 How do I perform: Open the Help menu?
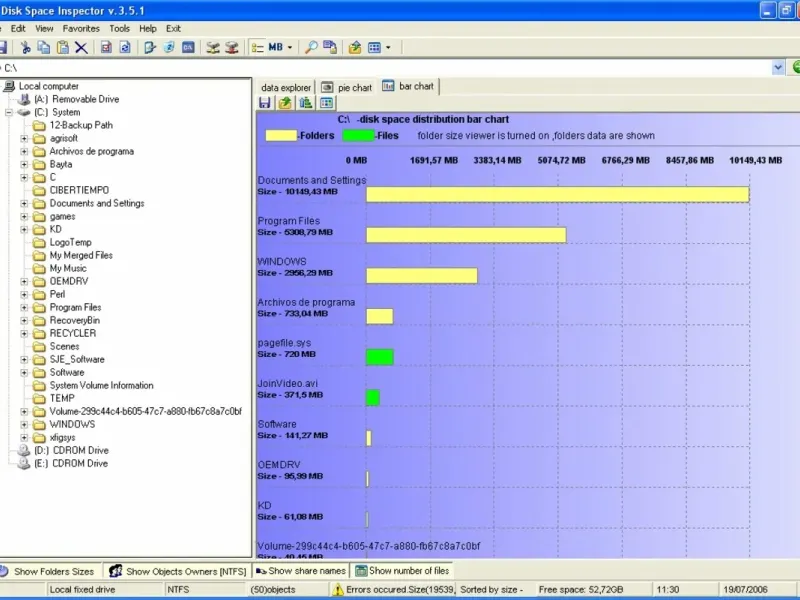point(148,29)
